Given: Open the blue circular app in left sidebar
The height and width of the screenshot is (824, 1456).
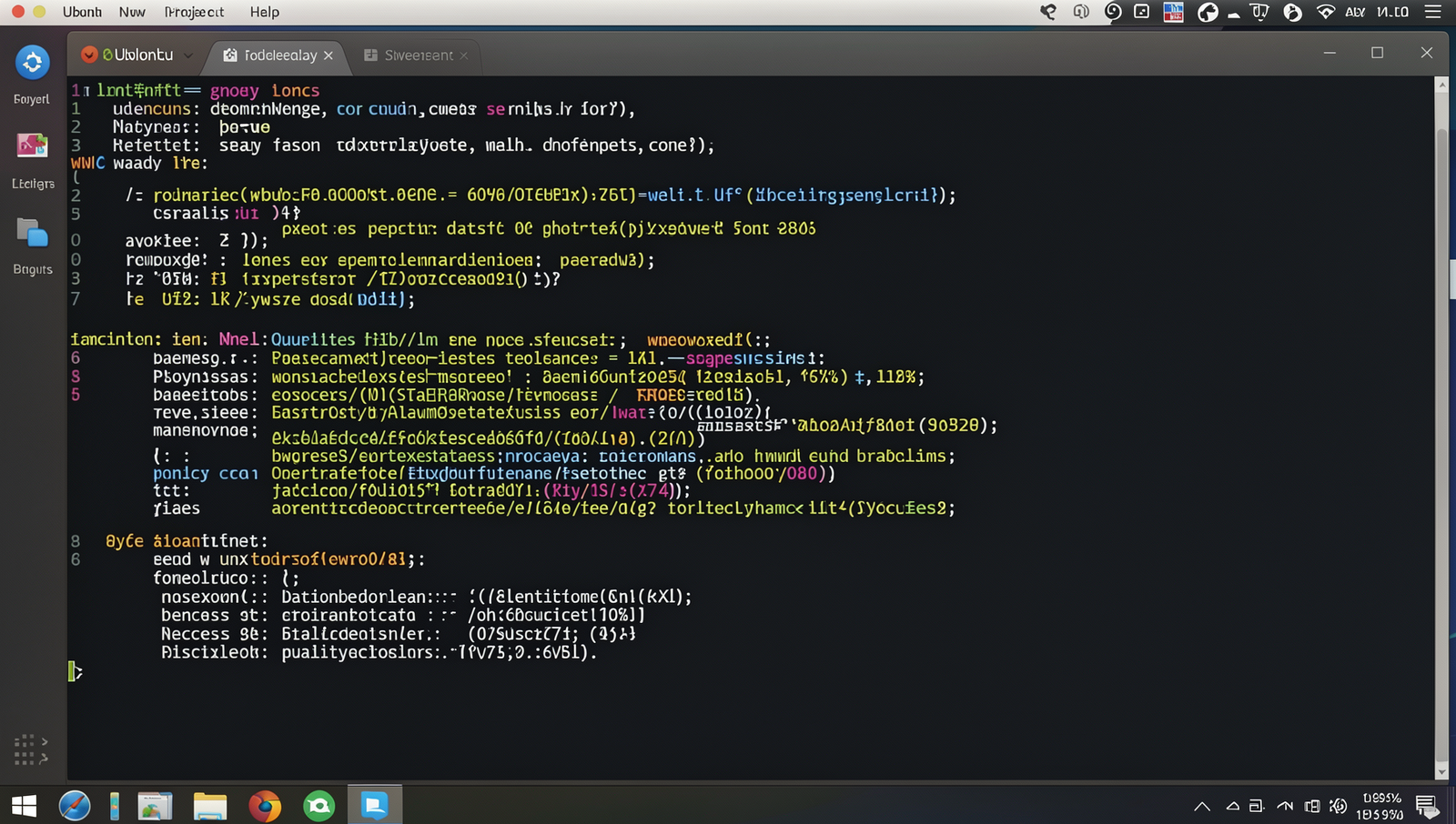Looking at the screenshot, I should coord(33,63).
